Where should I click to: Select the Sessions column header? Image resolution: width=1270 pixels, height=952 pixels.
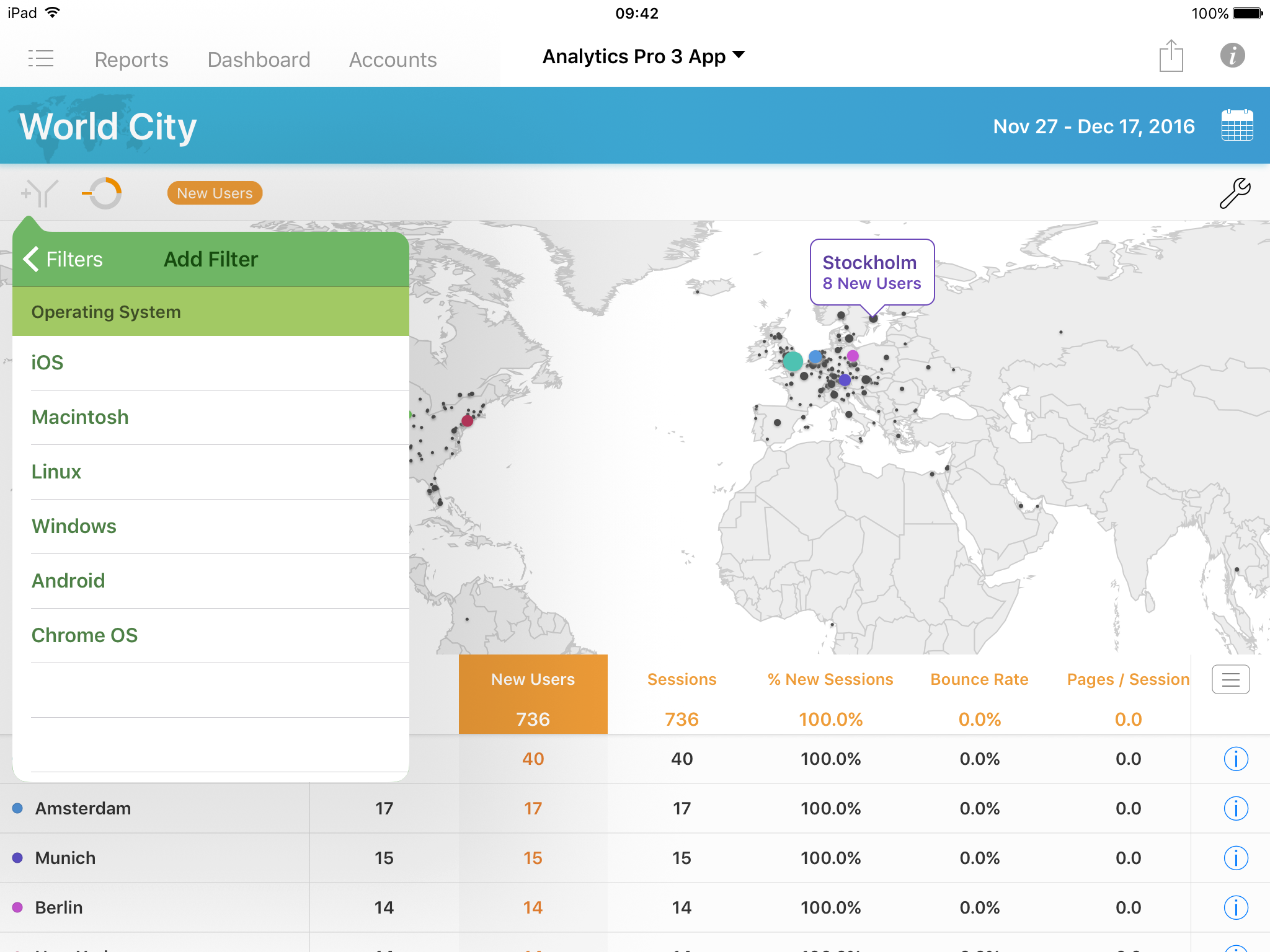pyautogui.click(x=682, y=679)
